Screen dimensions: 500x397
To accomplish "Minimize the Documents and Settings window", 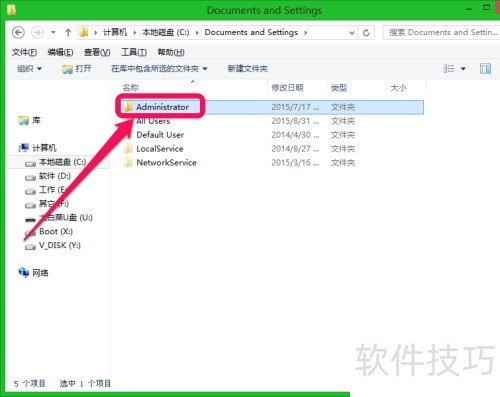I will tap(469, 9).
